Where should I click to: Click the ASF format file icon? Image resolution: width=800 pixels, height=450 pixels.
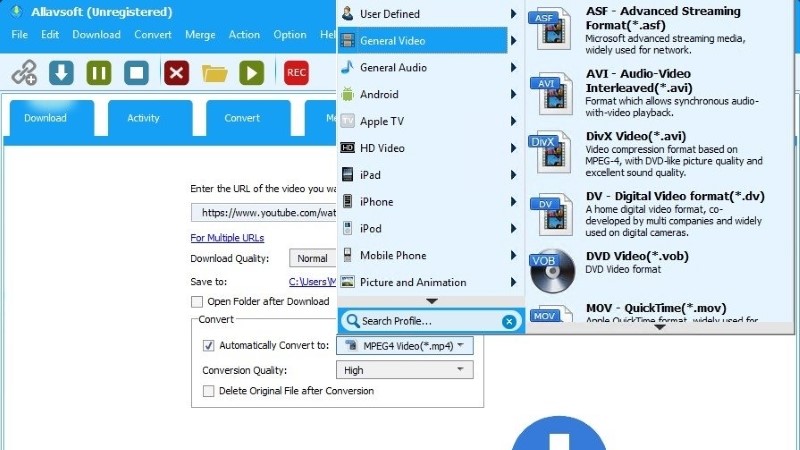coord(550,29)
